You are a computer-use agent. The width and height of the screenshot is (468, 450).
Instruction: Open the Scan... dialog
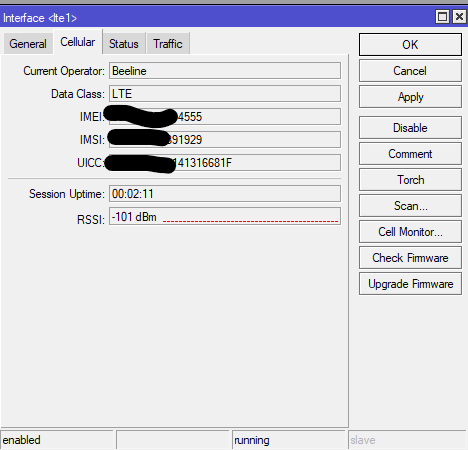click(410, 206)
